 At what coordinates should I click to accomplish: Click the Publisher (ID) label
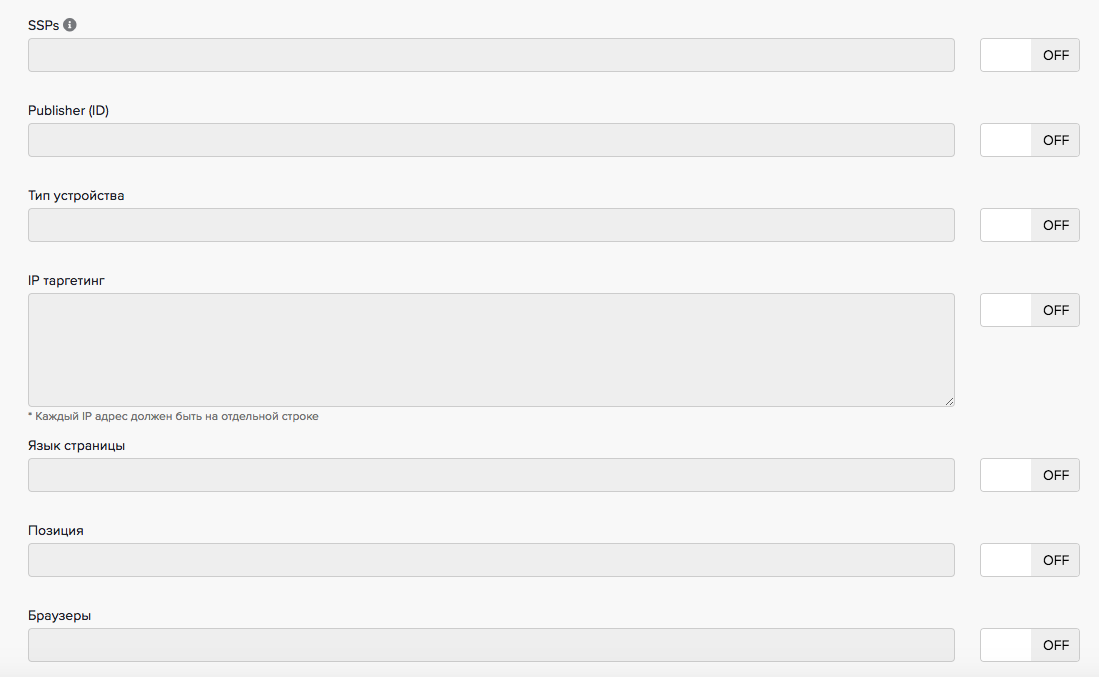coord(68,111)
